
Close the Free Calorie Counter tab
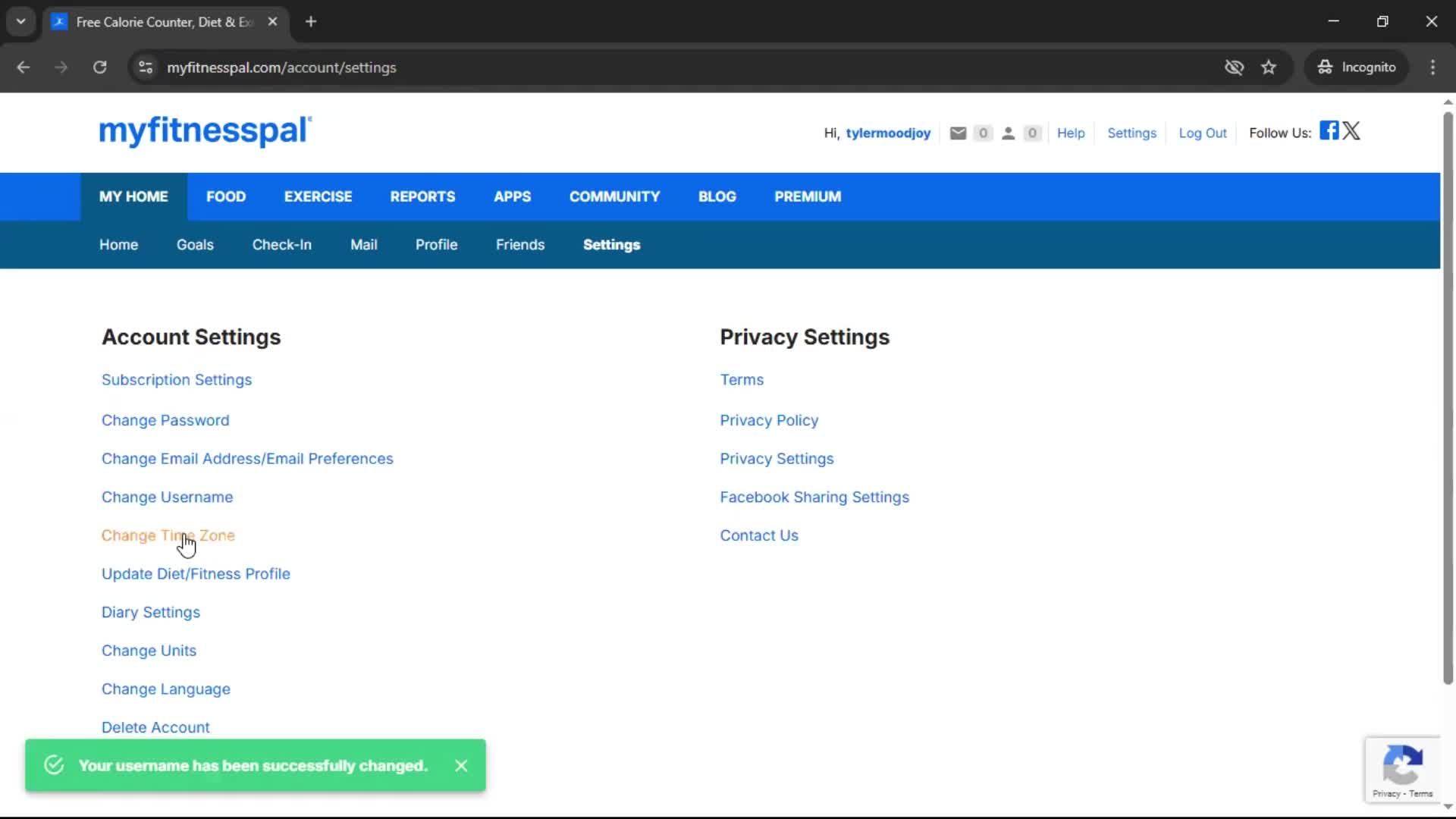(x=272, y=22)
